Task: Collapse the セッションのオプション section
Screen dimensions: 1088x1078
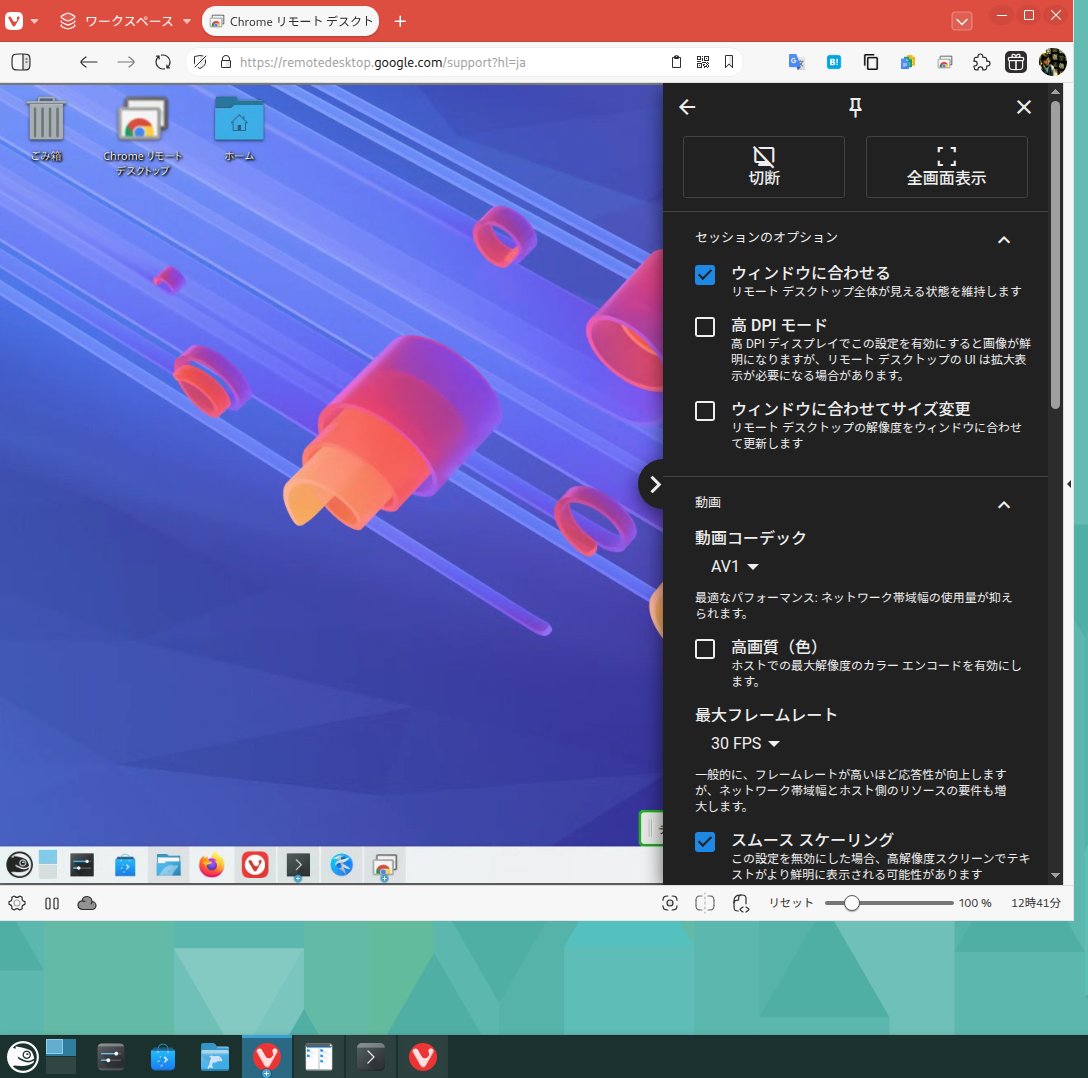Action: tap(1004, 240)
